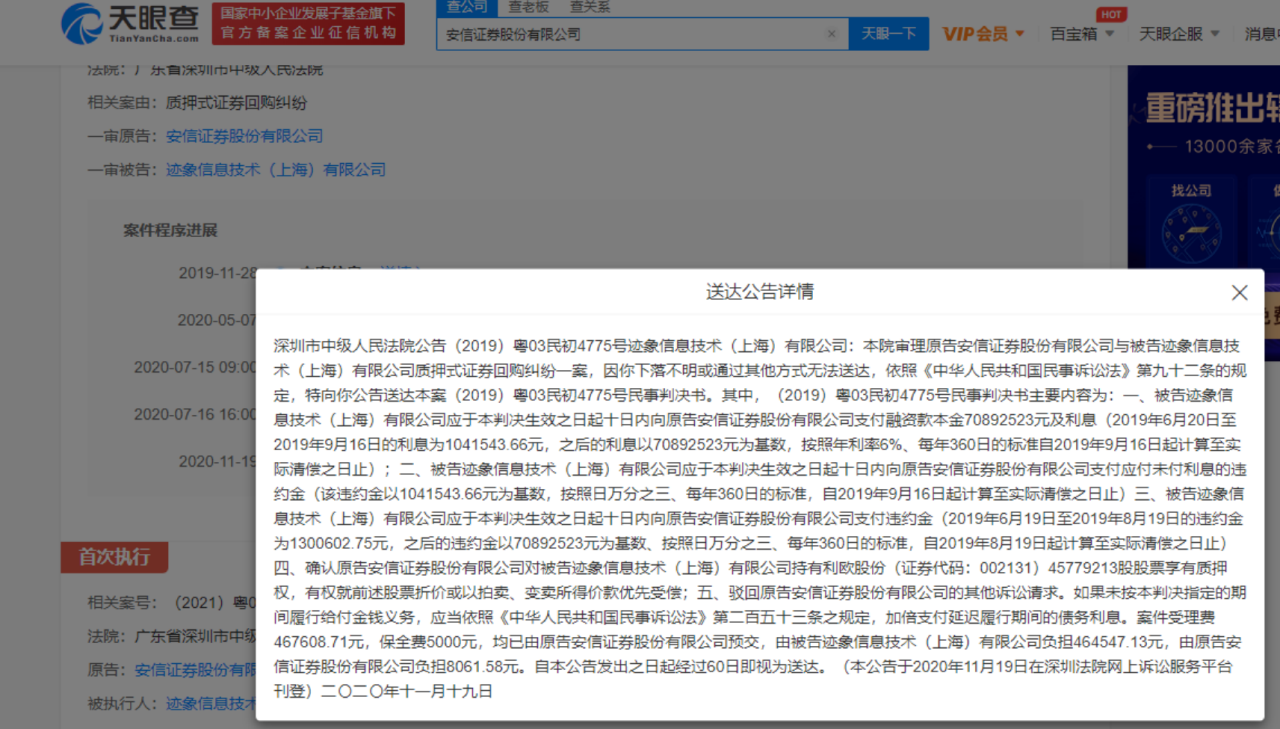
Task: Open plaintiff link 安信证券股份有限公司 under 一审原告
Action: coord(244,136)
